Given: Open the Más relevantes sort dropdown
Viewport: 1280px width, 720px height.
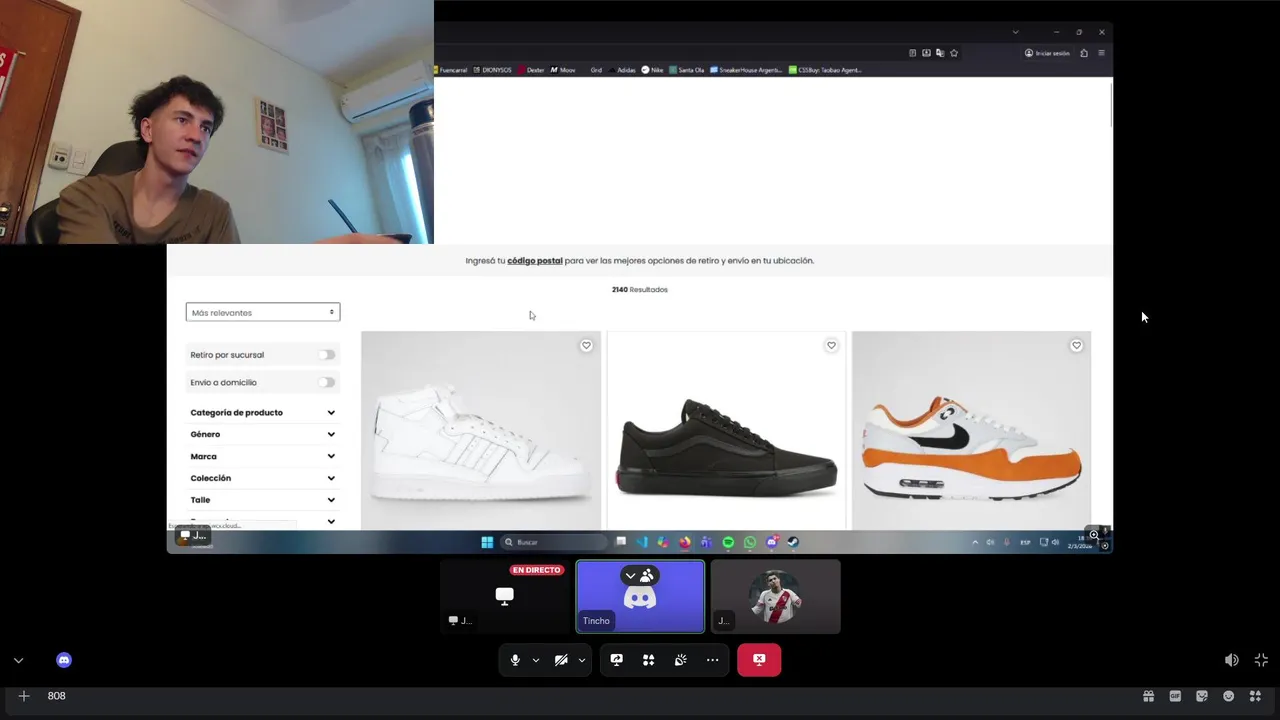Looking at the screenshot, I should [x=263, y=312].
